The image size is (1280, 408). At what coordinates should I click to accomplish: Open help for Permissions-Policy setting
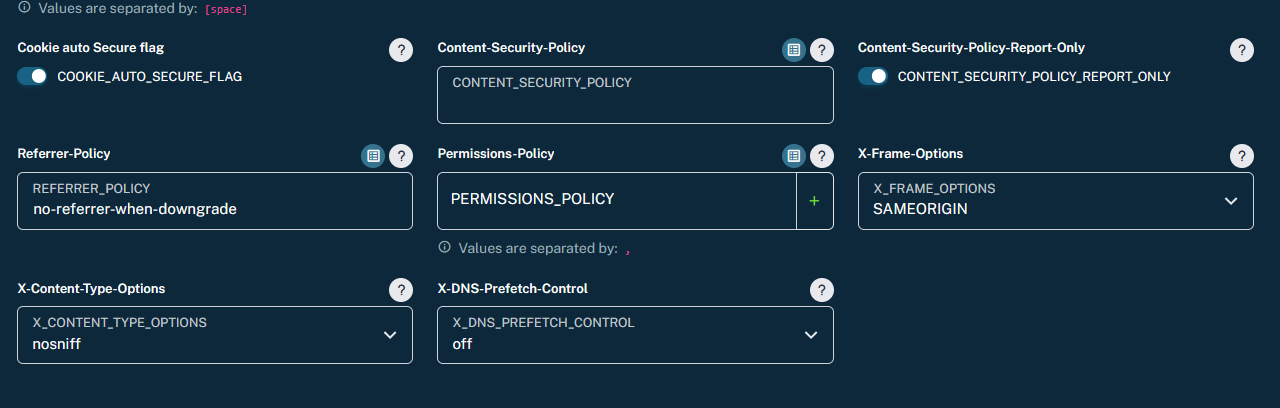point(822,156)
